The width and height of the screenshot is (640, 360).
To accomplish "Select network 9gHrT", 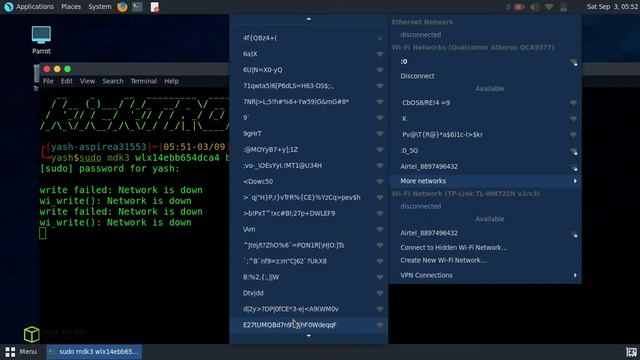I will (309, 133).
